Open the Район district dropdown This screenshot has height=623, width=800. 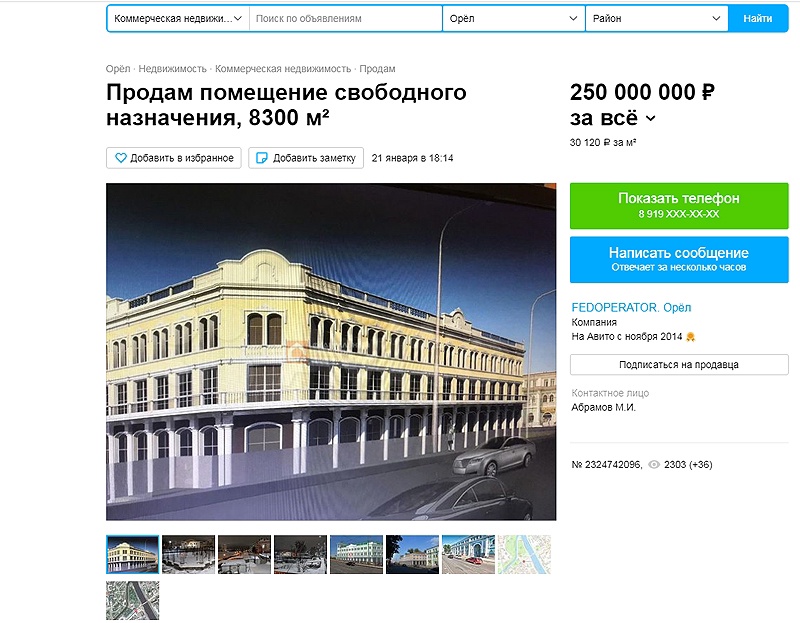point(657,18)
